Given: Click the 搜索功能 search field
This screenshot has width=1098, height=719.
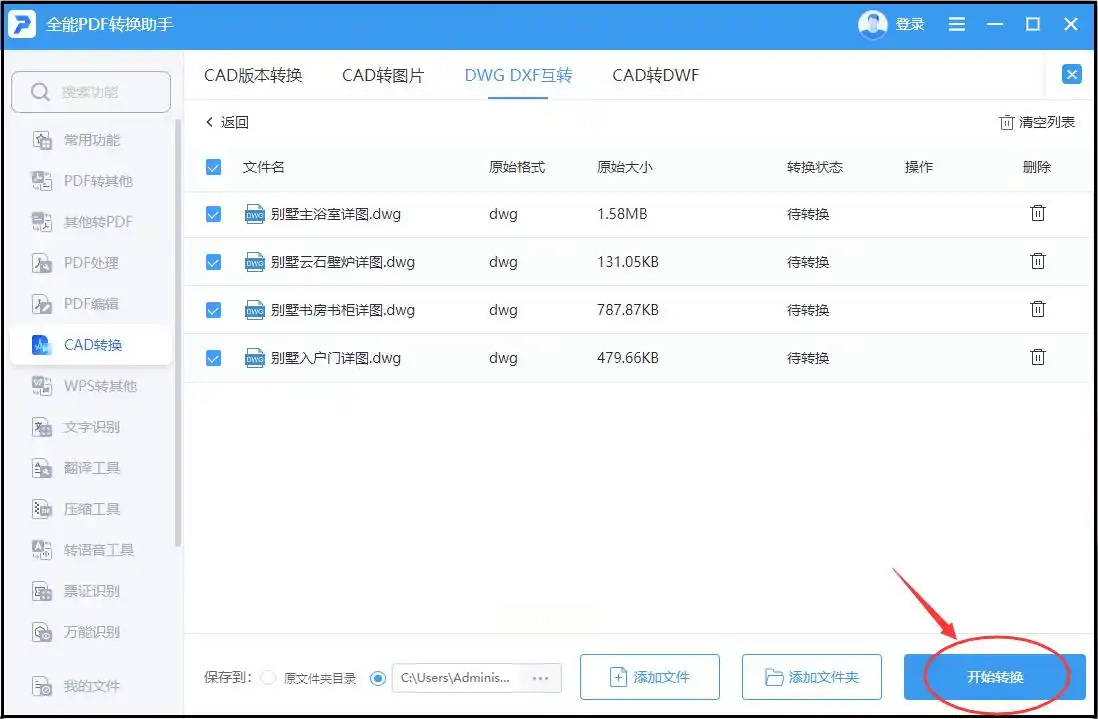Looking at the screenshot, I should click(91, 92).
